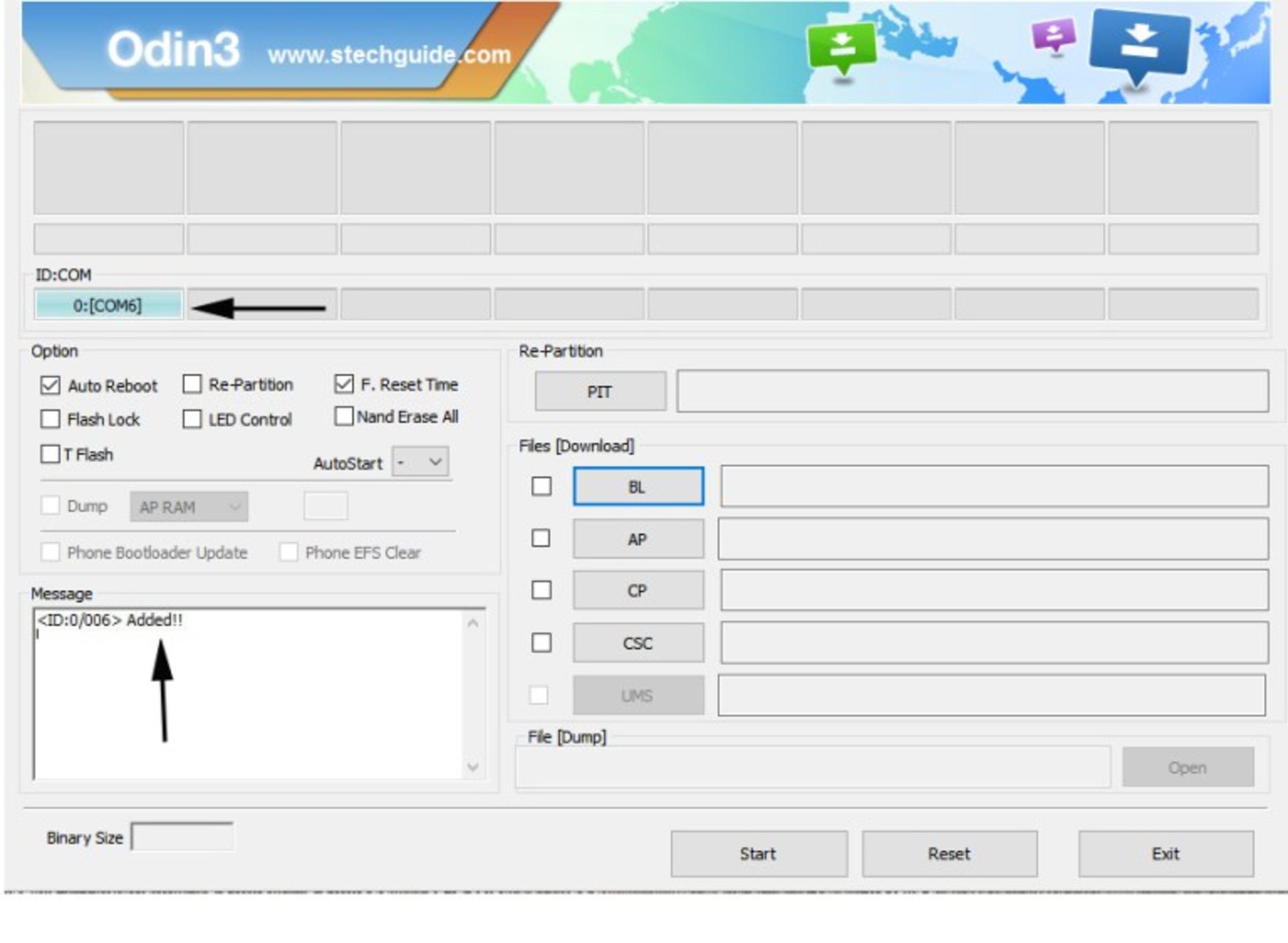
Task: Open www.stechguide.com link in banner
Action: 389,55
